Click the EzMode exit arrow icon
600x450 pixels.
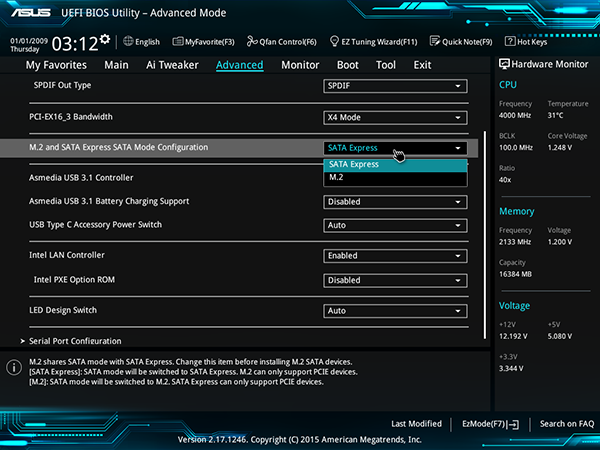pos(514,424)
